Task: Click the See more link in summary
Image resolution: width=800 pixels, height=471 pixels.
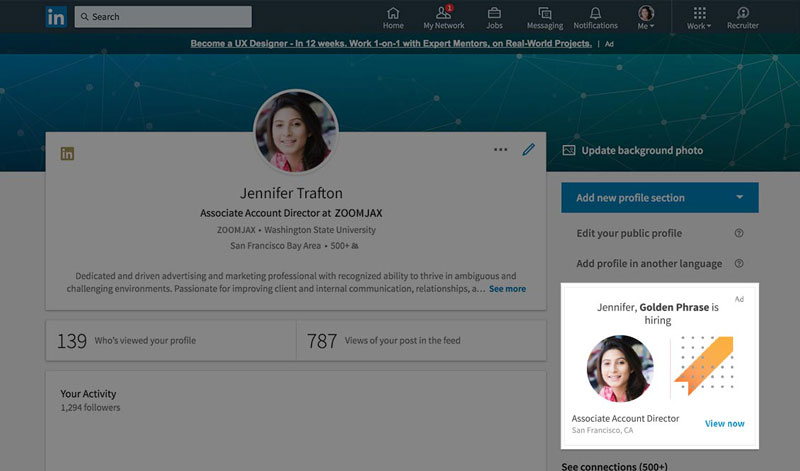Action: [507, 289]
